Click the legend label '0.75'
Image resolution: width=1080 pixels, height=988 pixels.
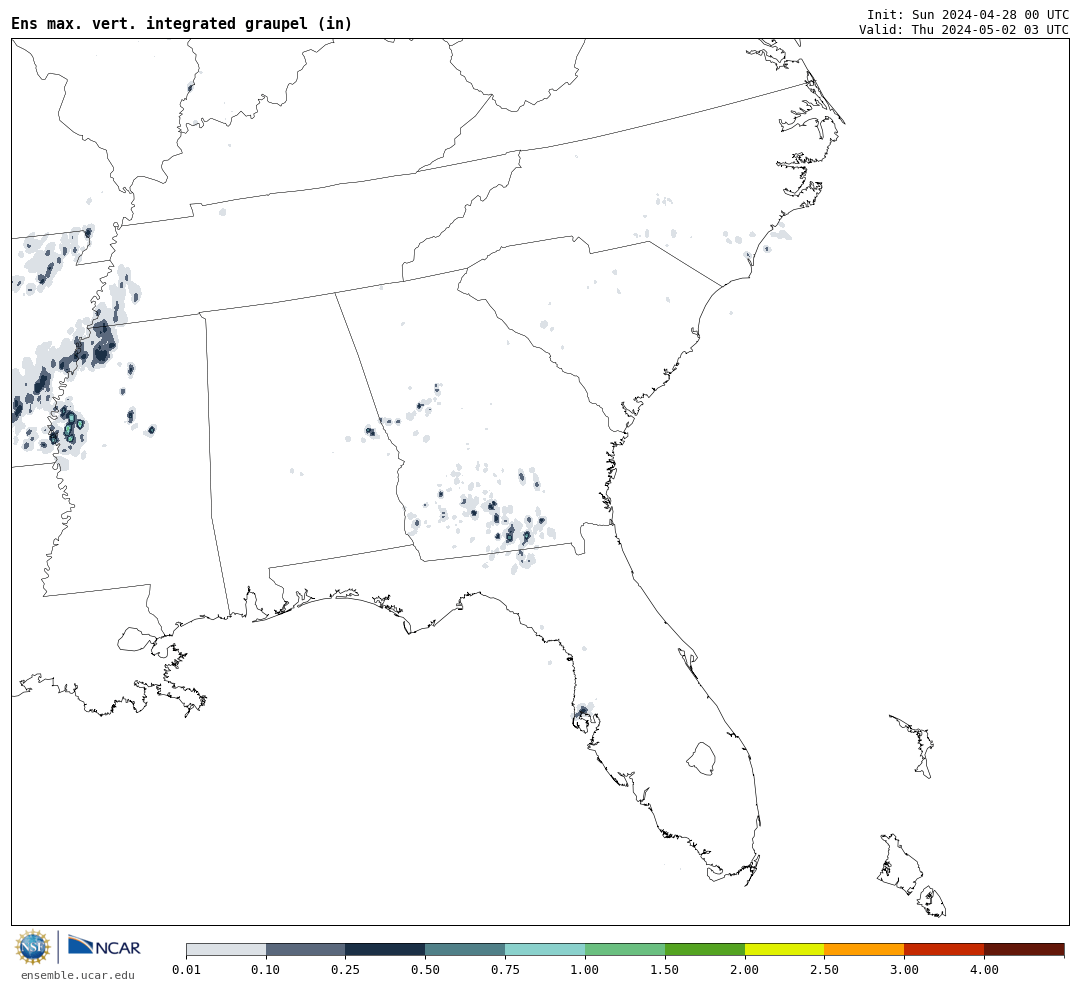tap(505, 969)
